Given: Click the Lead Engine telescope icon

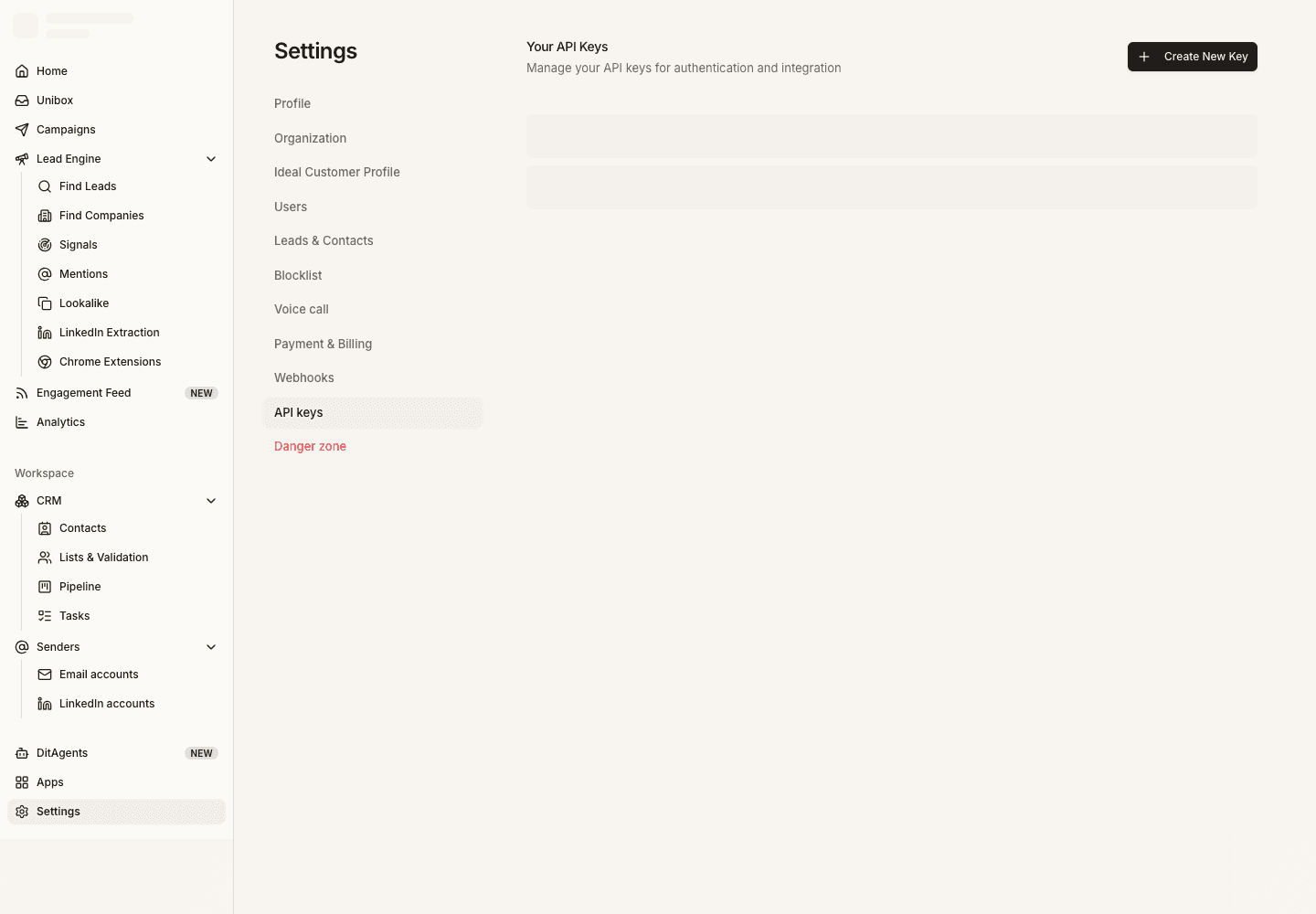Looking at the screenshot, I should [x=22, y=159].
